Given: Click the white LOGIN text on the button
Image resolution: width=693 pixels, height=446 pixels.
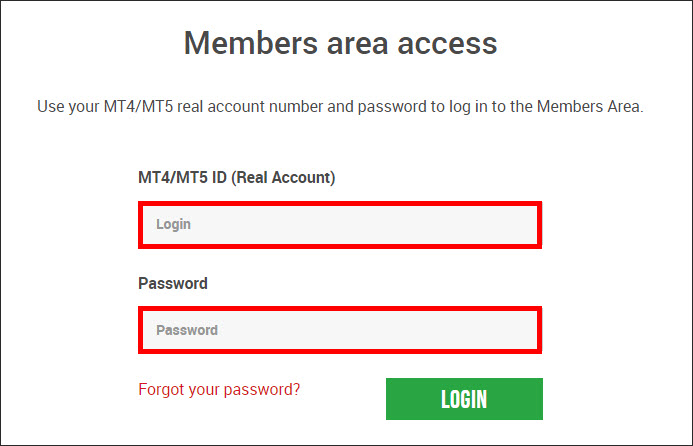Looking at the screenshot, I should tap(464, 400).
